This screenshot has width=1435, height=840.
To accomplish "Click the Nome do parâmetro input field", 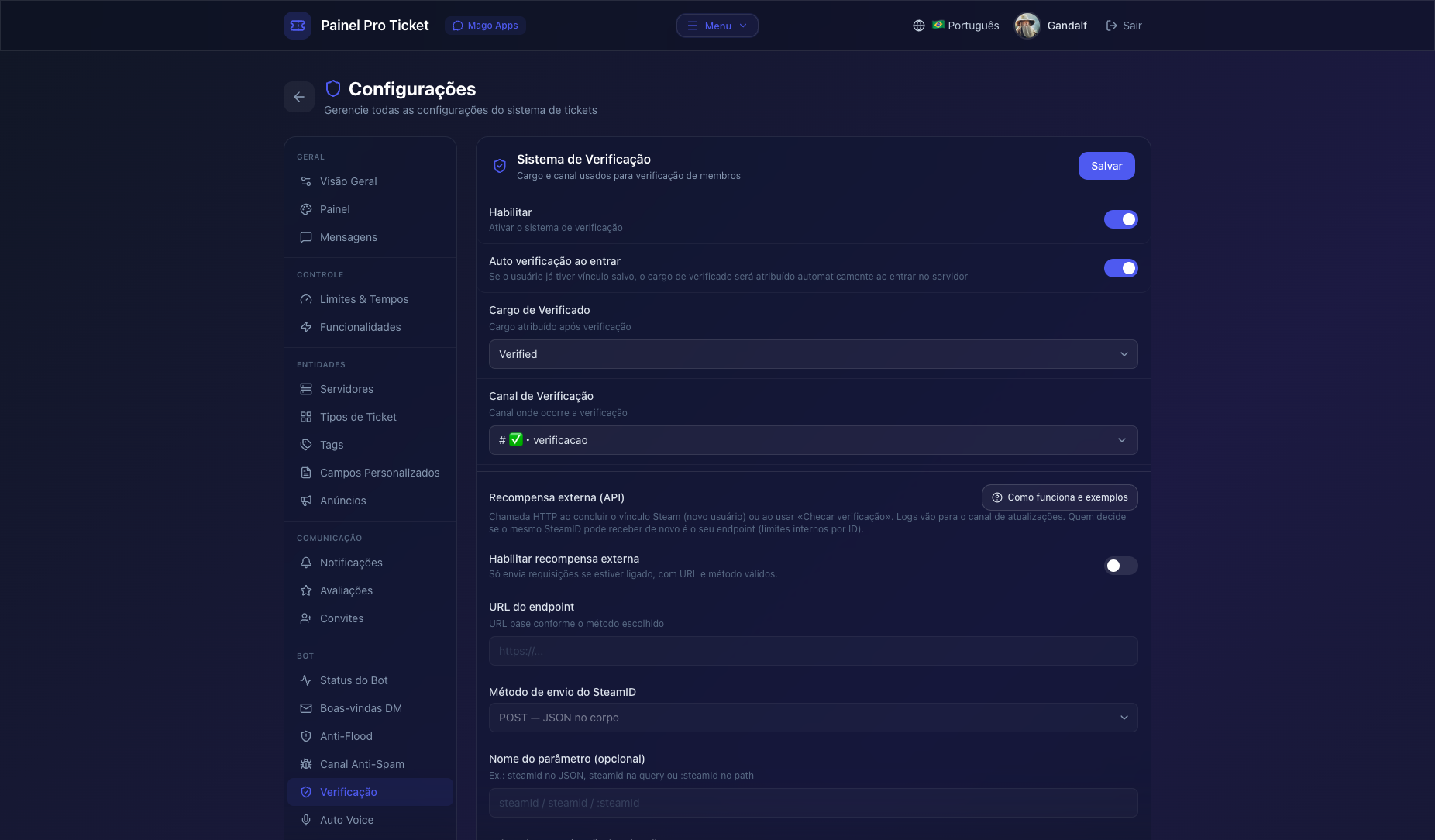I will [814, 803].
